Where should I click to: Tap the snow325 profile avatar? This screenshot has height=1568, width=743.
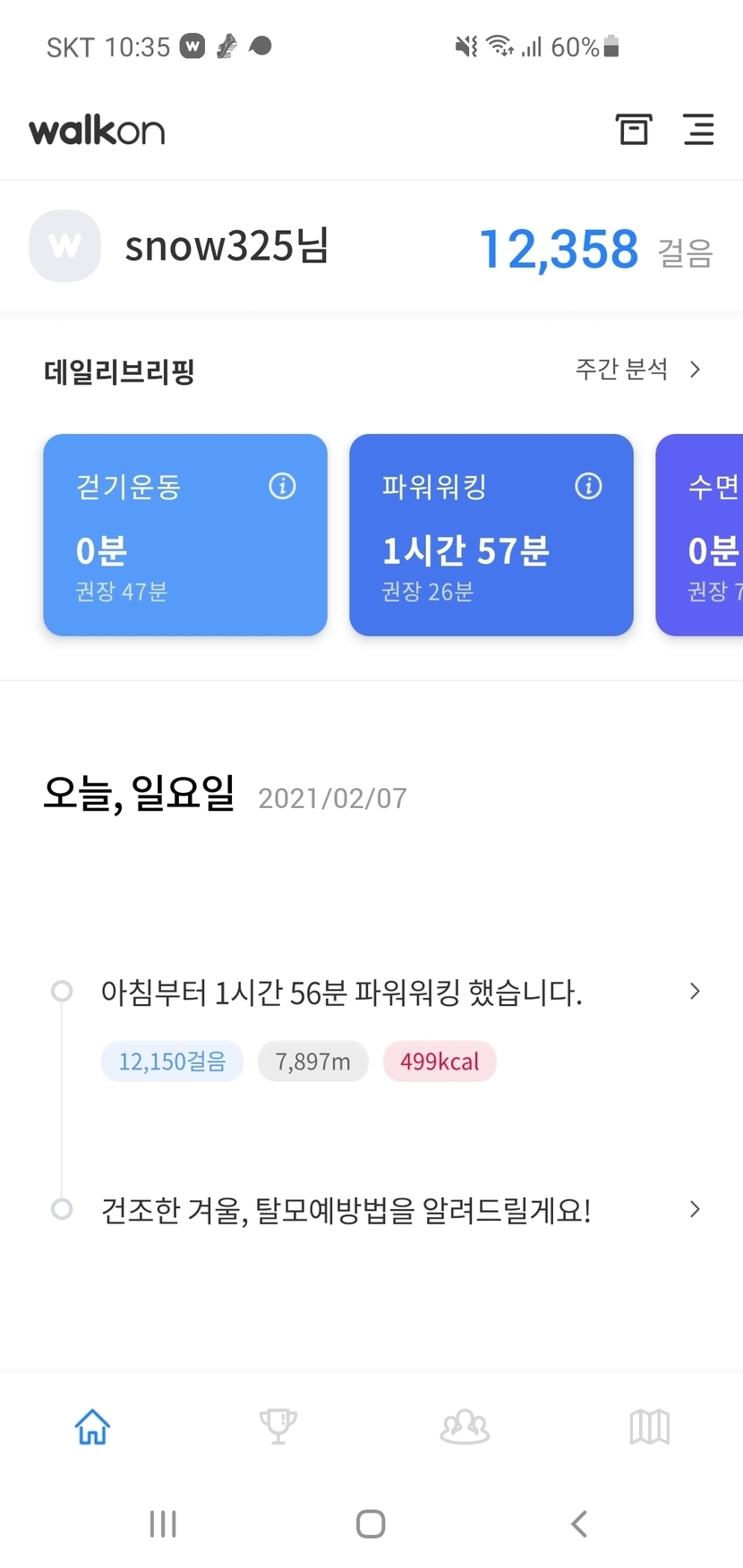click(x=65, y=246)
